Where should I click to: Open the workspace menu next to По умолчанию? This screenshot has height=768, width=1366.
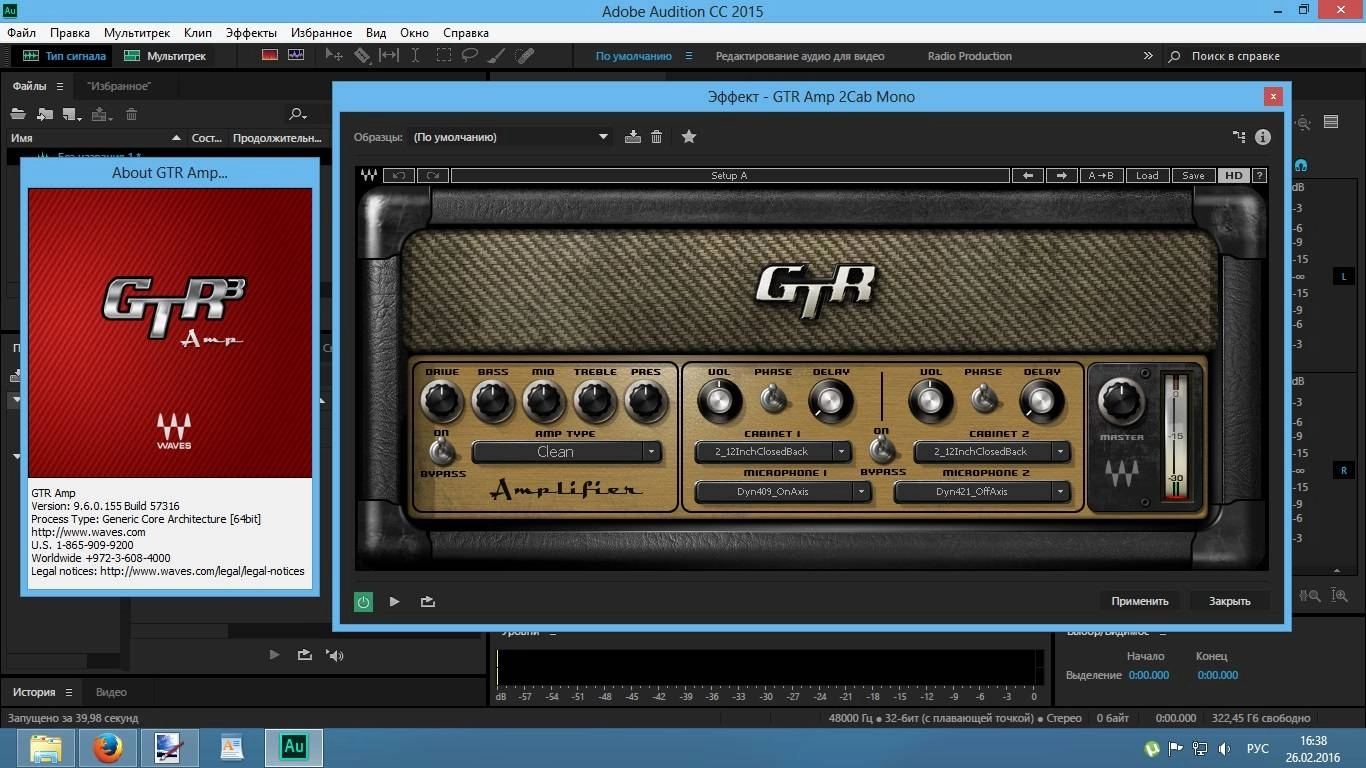689,56
